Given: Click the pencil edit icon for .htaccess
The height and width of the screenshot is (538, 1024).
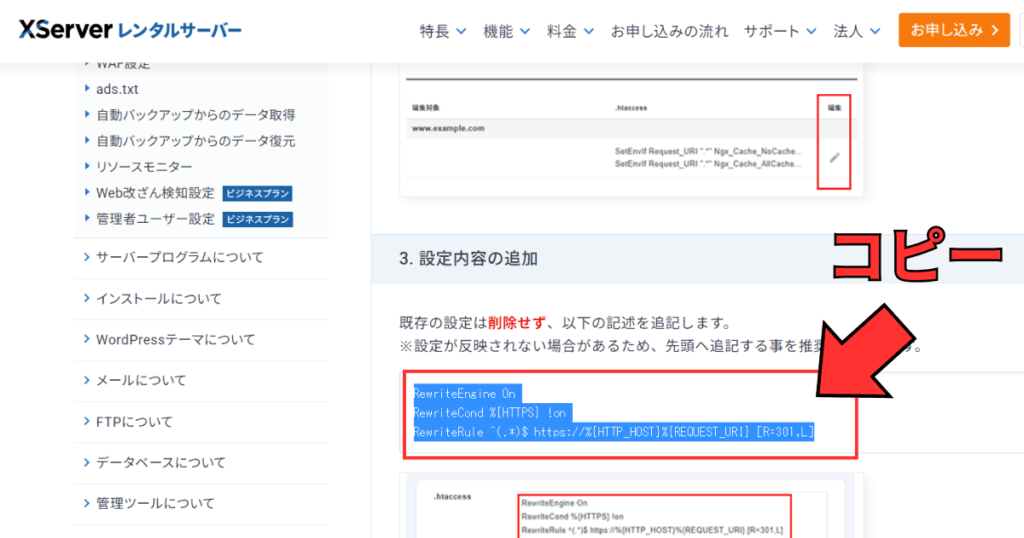Looking at the screenshot, I should click(834, 157).
